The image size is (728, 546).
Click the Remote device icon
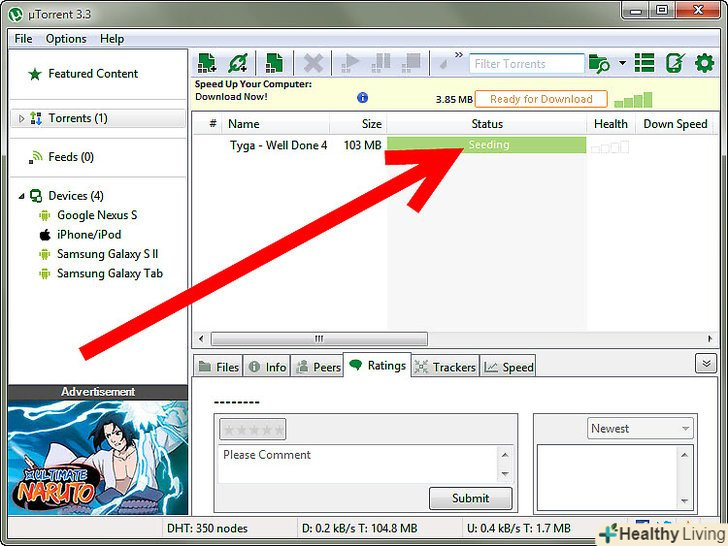click(675, 63)
